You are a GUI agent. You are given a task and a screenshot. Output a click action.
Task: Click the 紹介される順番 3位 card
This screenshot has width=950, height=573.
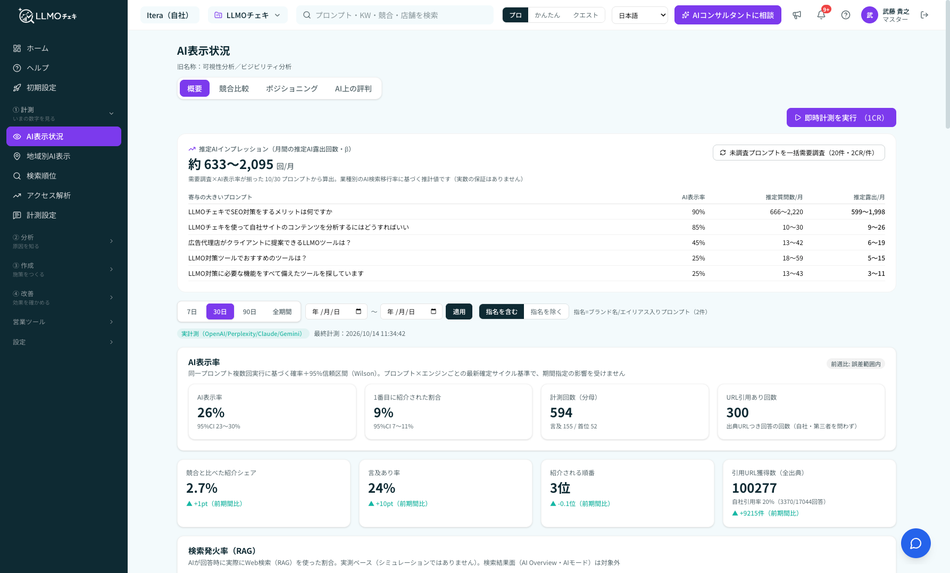(x=627, y=493)
